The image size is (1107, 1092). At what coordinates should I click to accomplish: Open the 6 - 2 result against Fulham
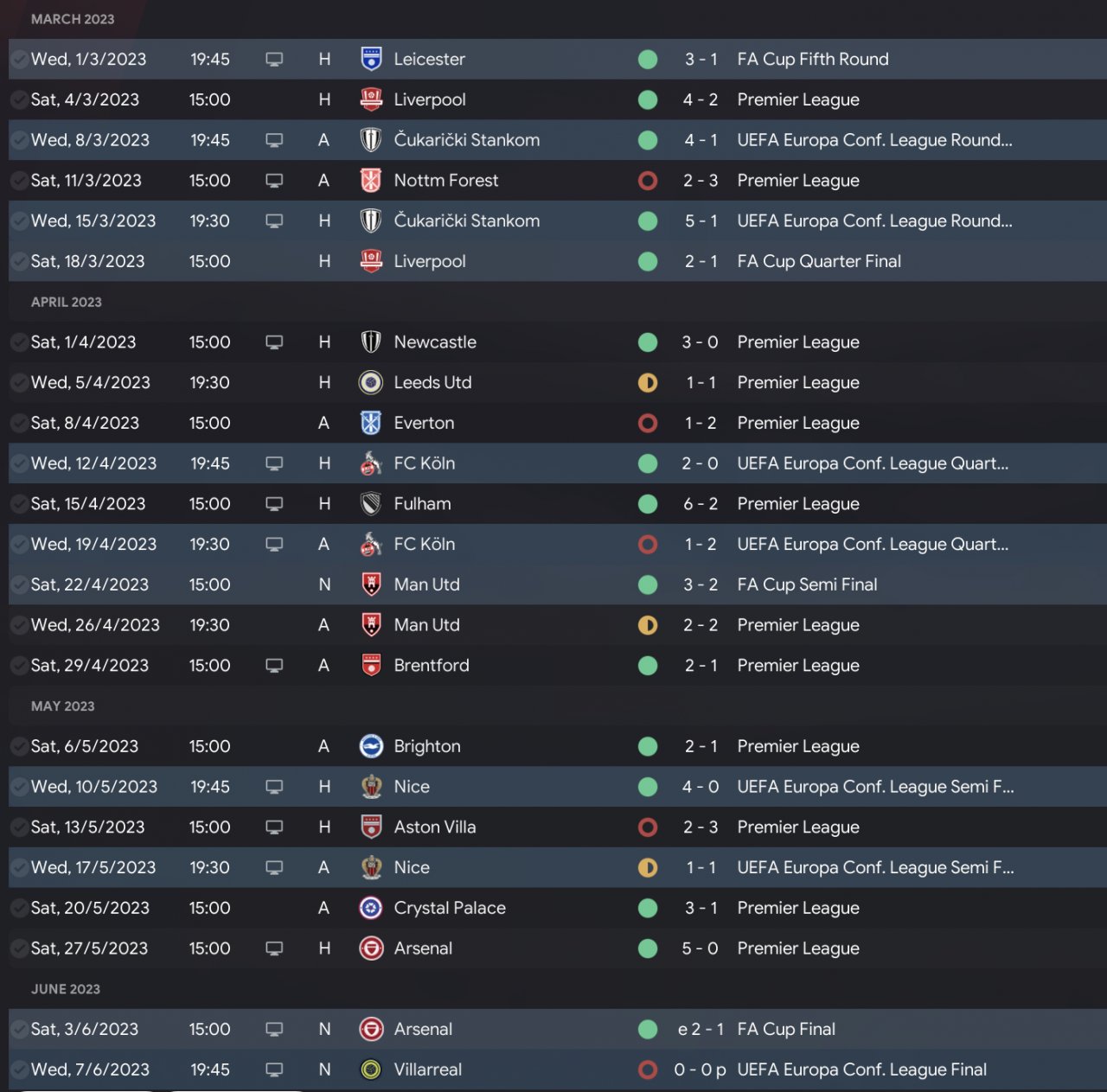click(x=701, y=504)
